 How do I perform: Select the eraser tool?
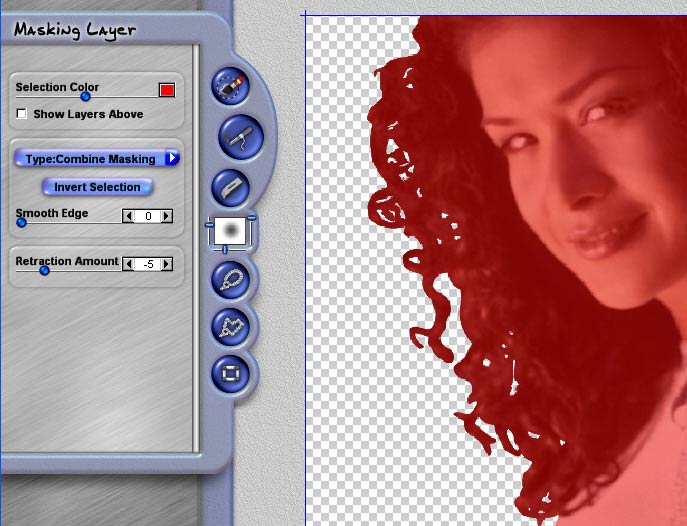230,188
